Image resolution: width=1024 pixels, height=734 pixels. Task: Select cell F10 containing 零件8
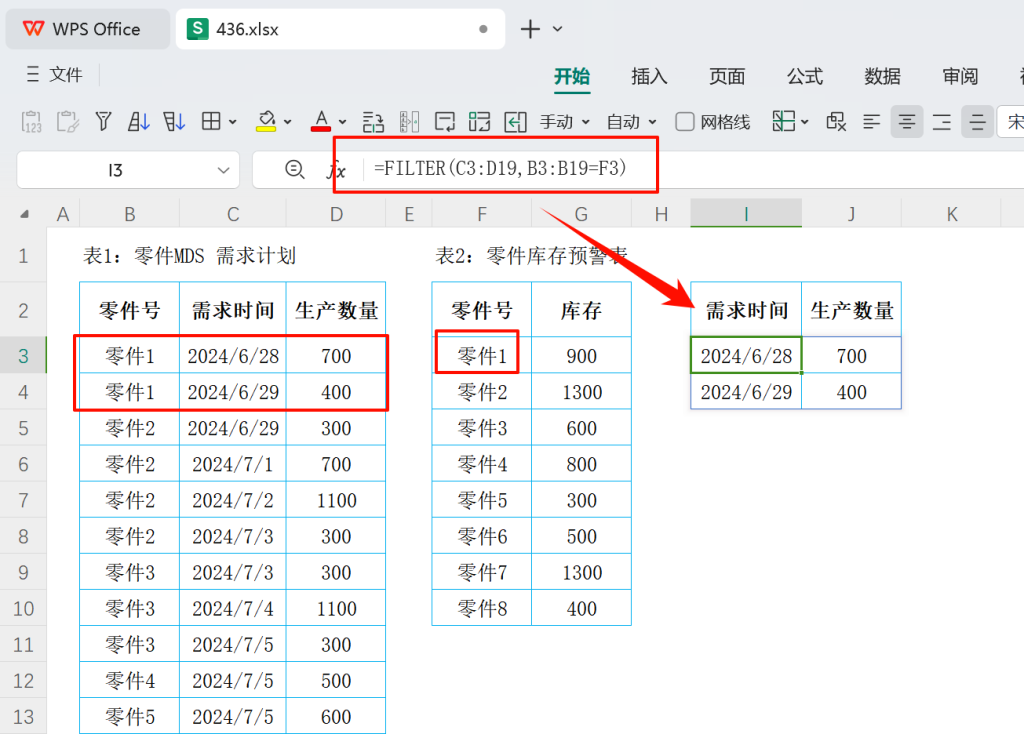point(482,609)
